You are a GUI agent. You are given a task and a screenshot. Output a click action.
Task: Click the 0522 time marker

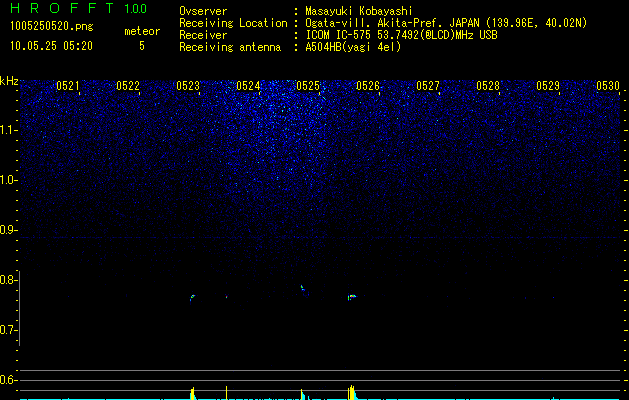tap(128, 86)
